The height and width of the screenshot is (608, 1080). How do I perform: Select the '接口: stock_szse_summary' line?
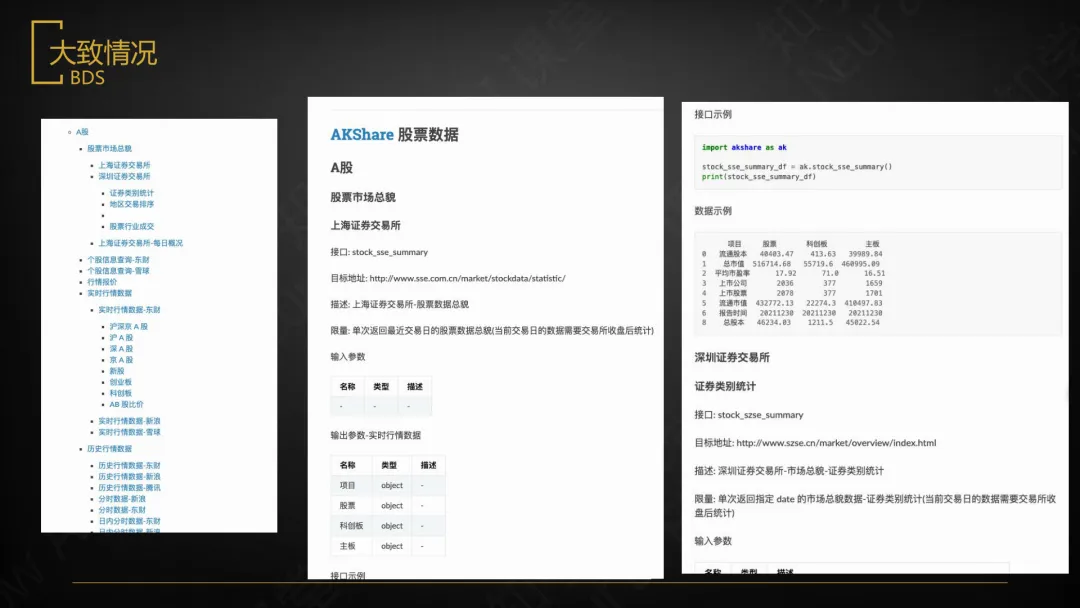pyautogui.click(x=749, y=415)
